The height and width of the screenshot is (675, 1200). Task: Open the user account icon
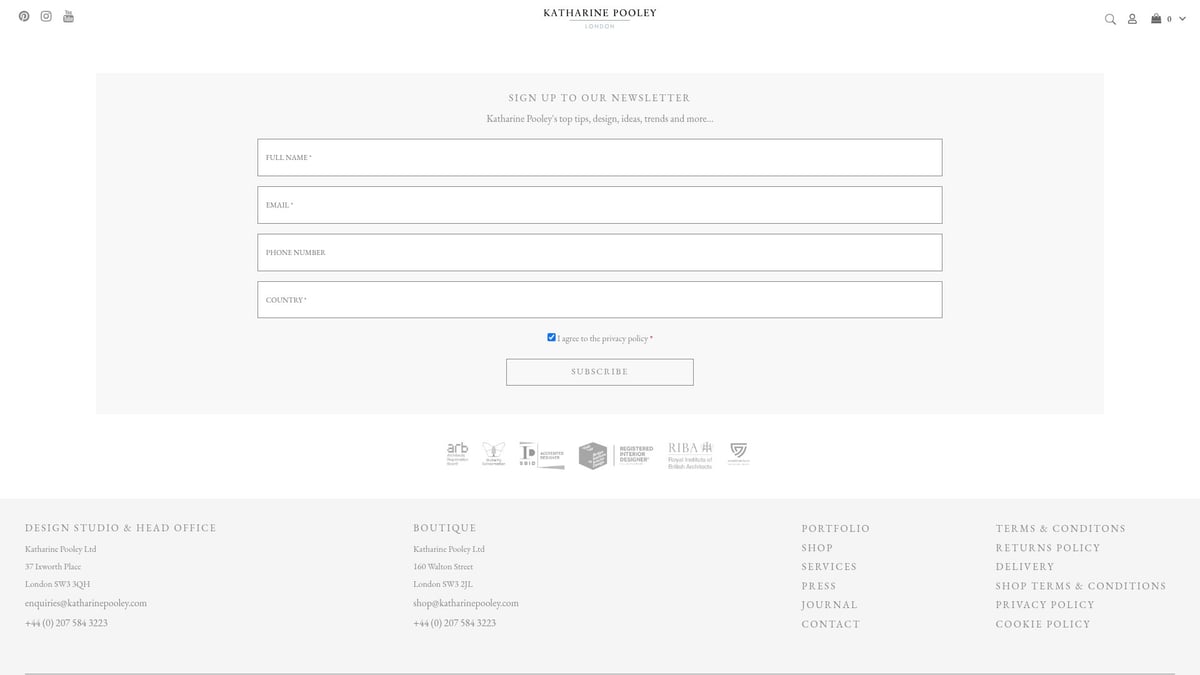[1132, 19]
